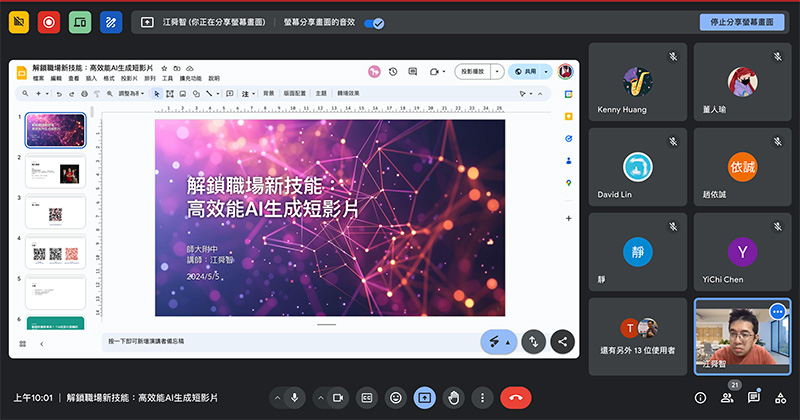Click the print icon in toolbar

point(84,94)
